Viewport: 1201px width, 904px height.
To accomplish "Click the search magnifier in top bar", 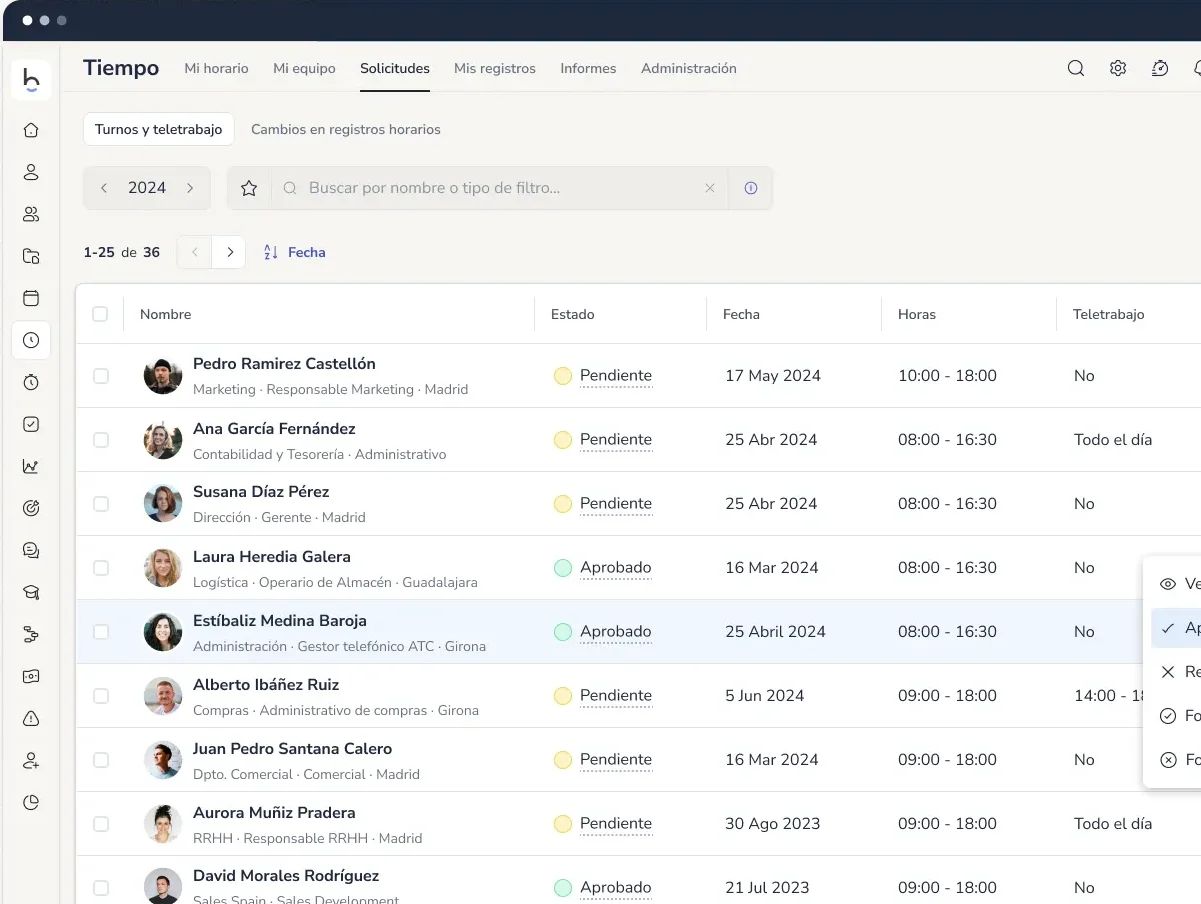I will click(x=1076, y=68).
